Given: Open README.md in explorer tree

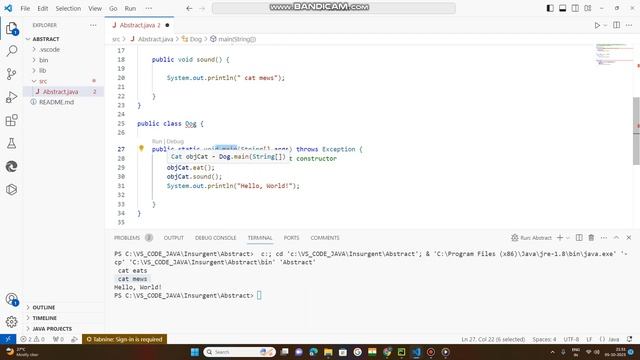Looking at the screenshot, I should coord(56,102).
